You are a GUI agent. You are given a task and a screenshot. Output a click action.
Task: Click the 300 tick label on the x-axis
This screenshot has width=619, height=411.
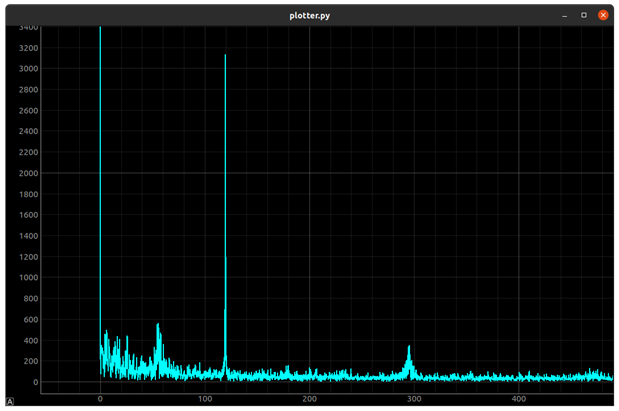414,399
